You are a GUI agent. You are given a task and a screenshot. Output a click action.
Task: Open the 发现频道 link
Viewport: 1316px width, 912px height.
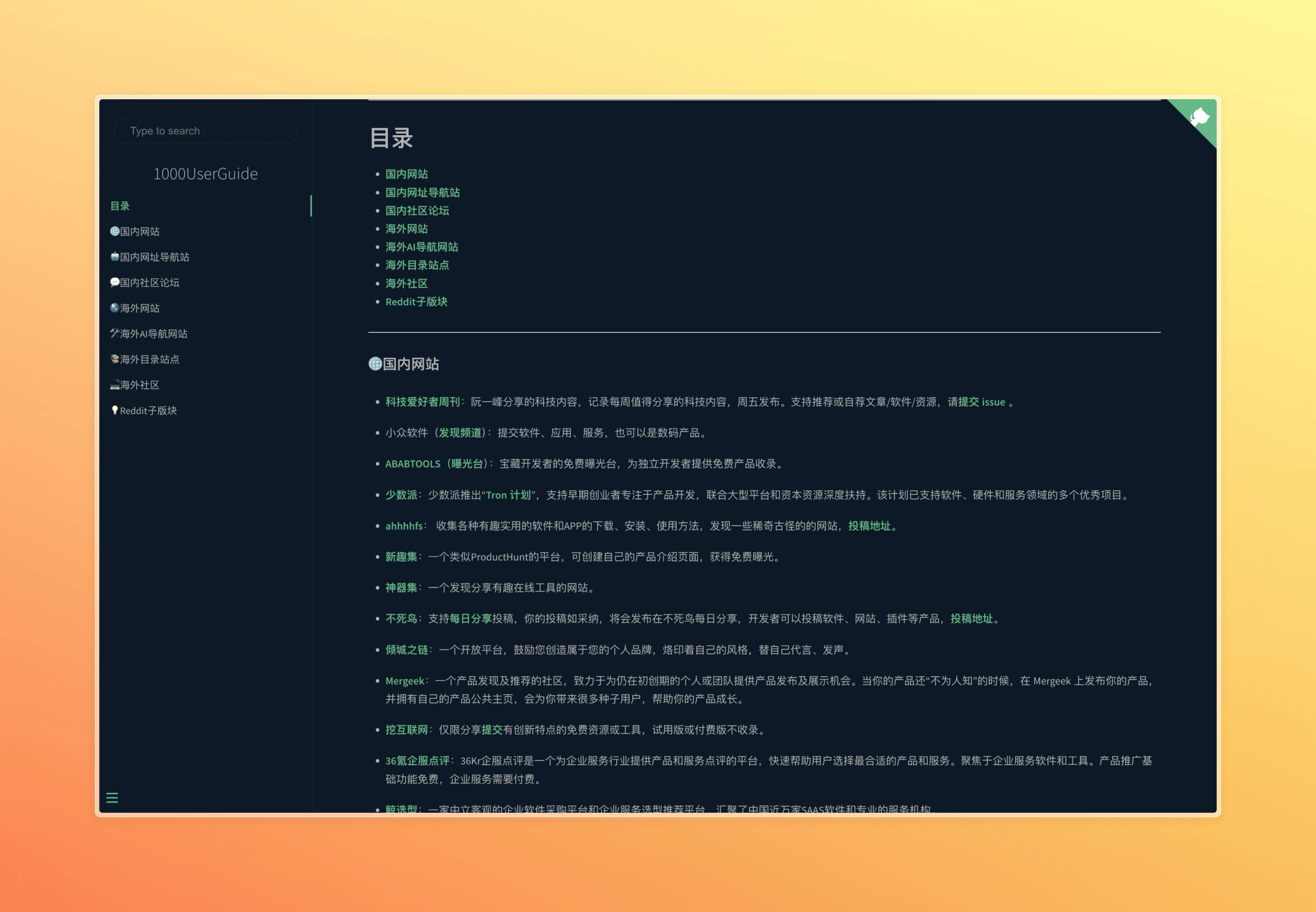point(460,433)
